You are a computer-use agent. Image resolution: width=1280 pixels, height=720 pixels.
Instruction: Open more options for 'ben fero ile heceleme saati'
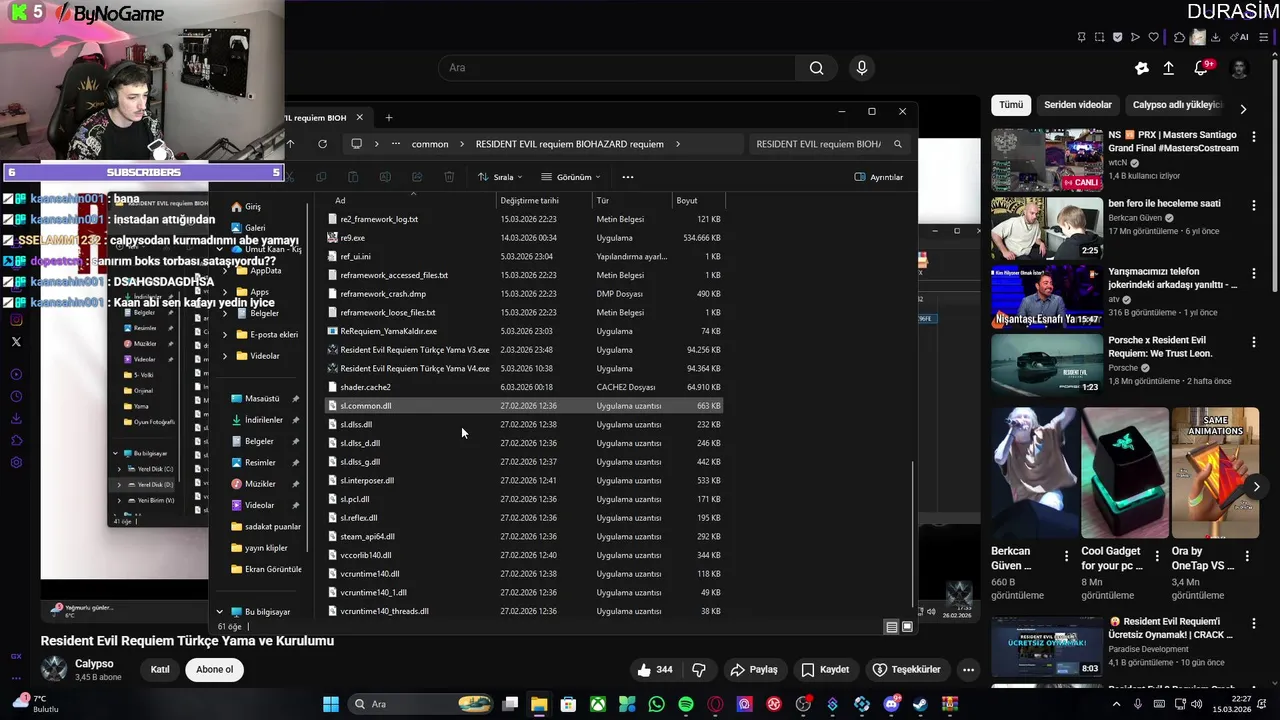tap(1254, 205)
